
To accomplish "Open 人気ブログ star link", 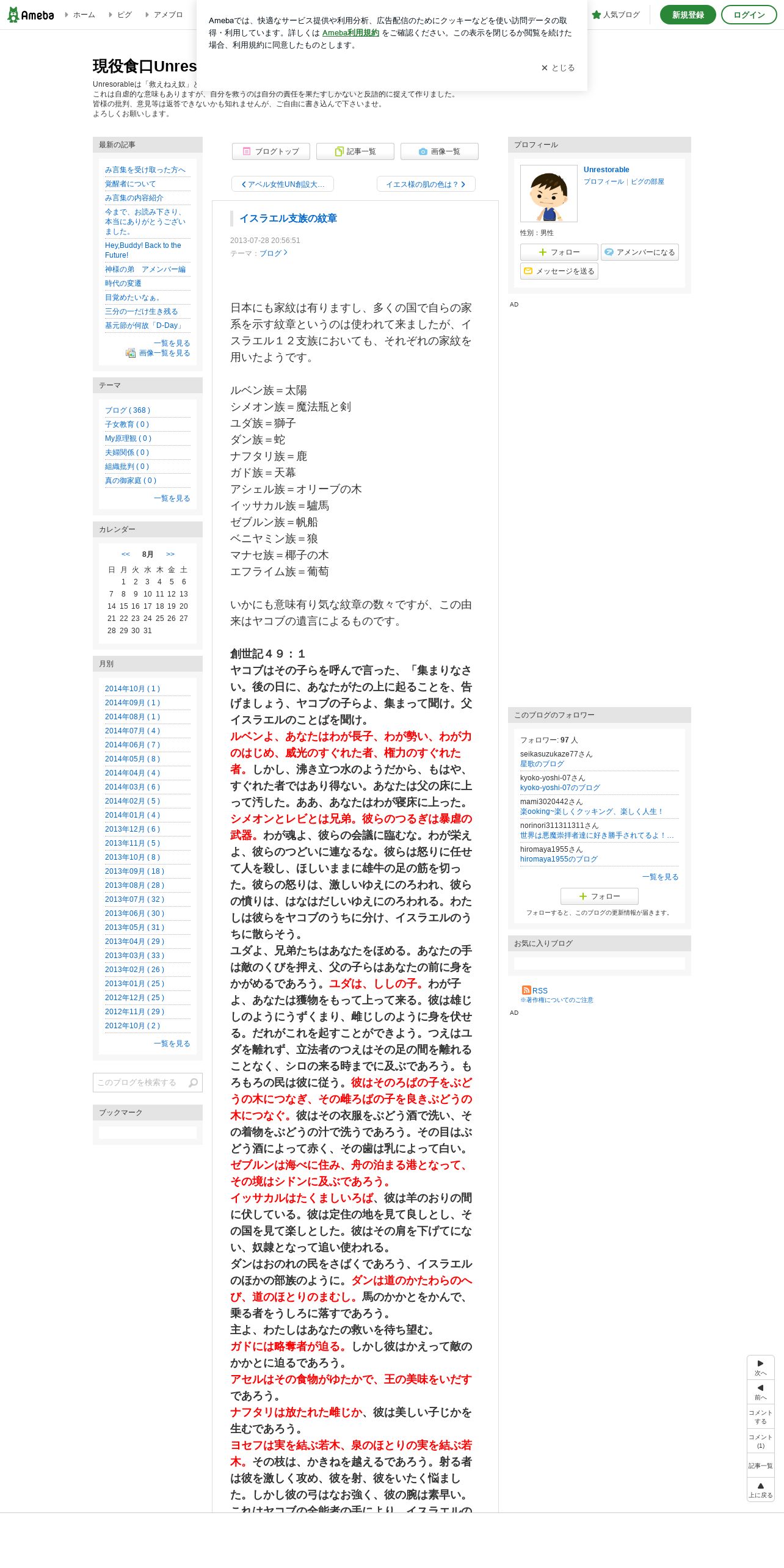I will (615, 15).
